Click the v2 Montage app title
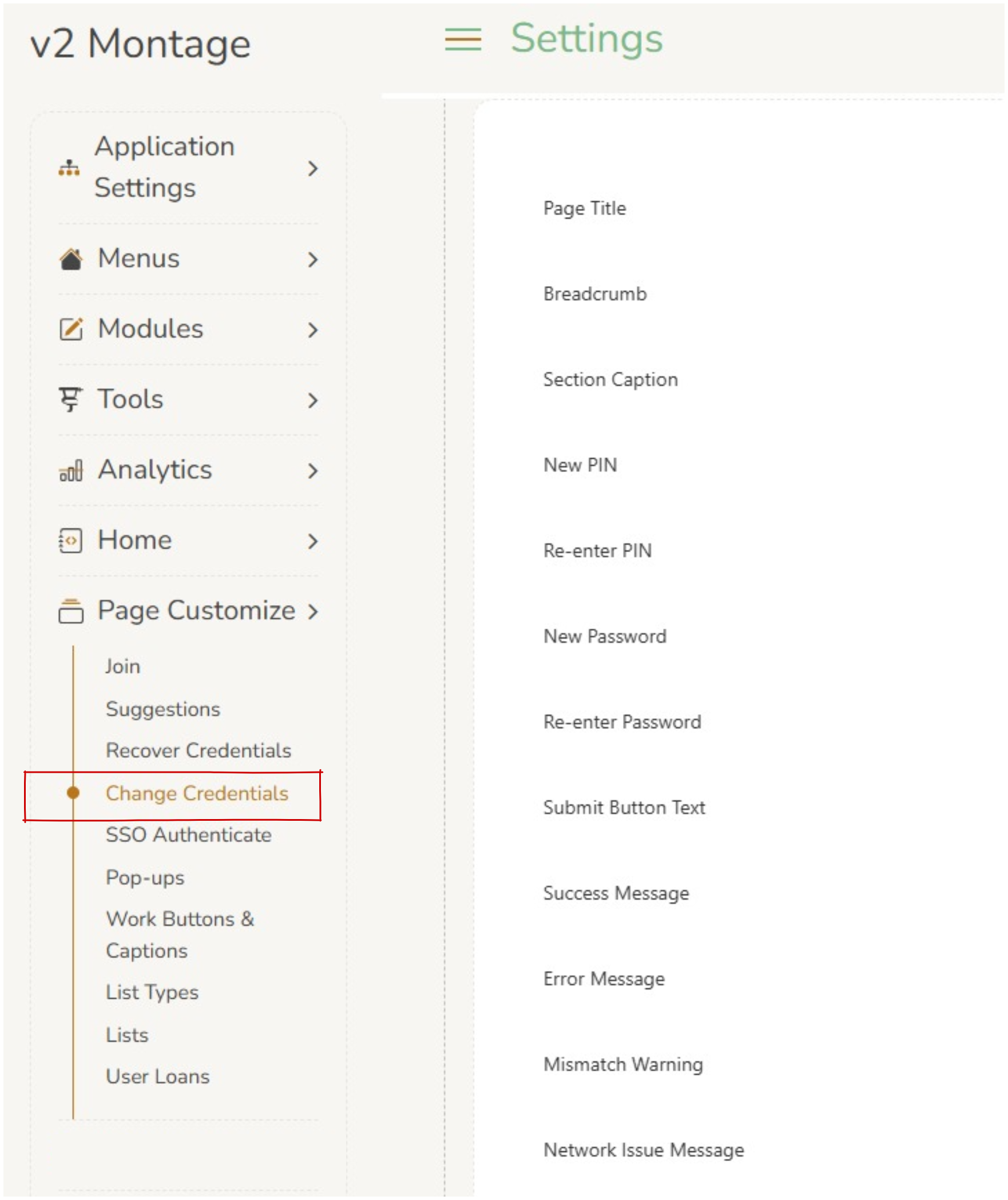Viewport: 1008px width, 1200px height. (140, 44)
